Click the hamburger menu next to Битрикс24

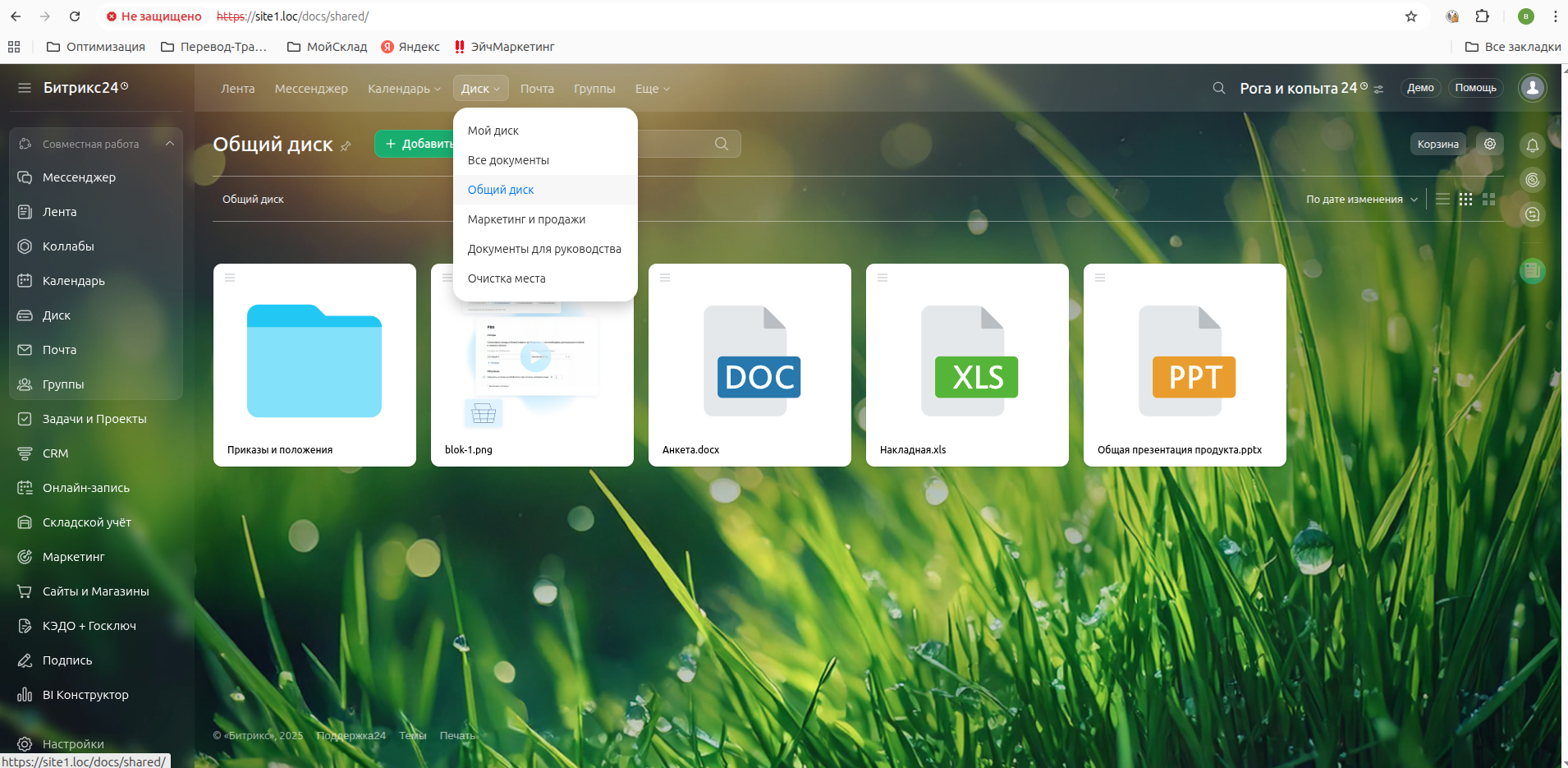(x=25, y=88)
